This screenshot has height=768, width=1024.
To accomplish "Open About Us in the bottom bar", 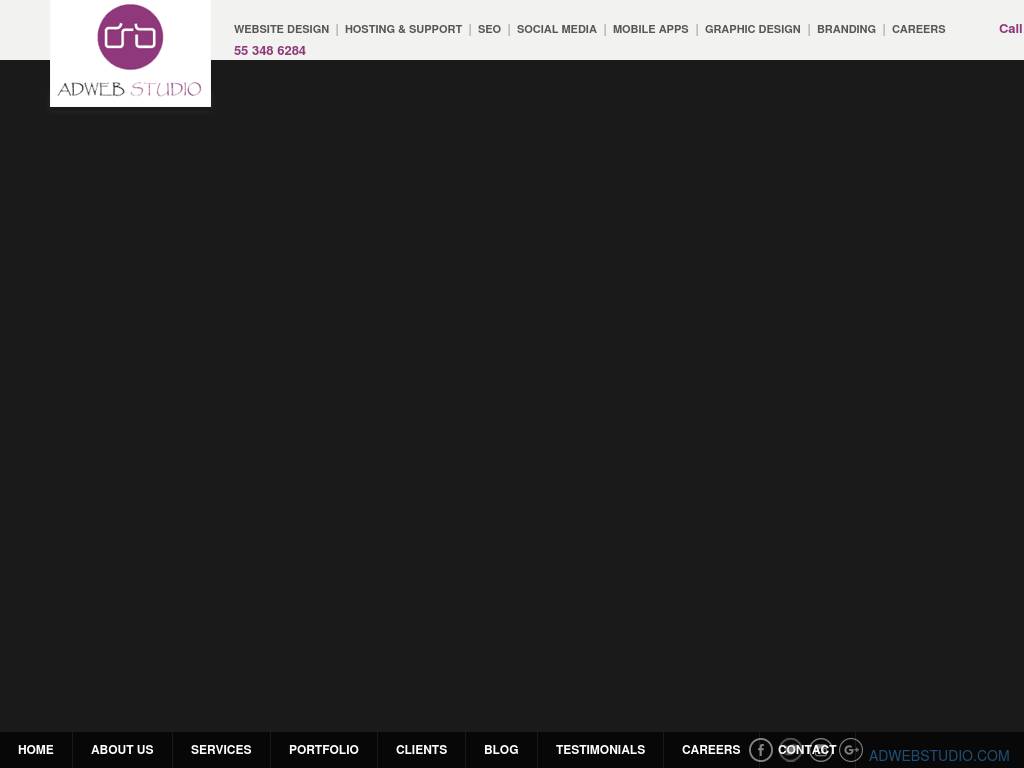I will (x=122, y=750).
